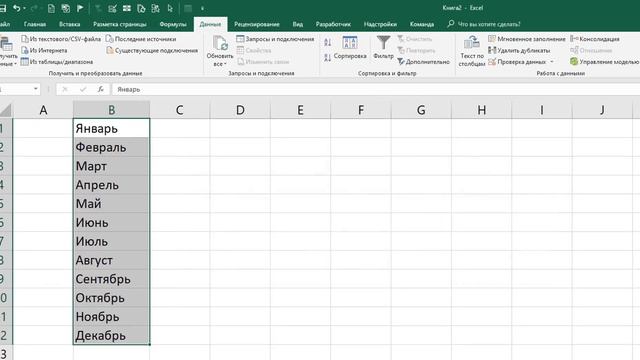The height and width of the screenshot is (360, 640).
Task: Click the Обновить все refresh icon
Action: (220, 43)
